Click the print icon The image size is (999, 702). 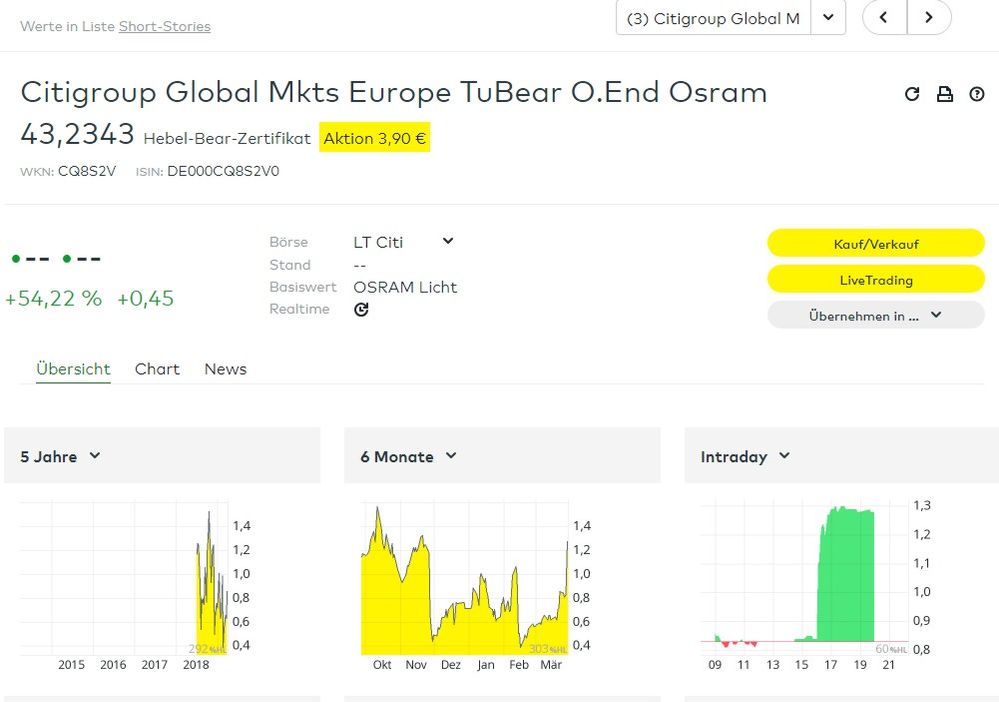(944, 94)
